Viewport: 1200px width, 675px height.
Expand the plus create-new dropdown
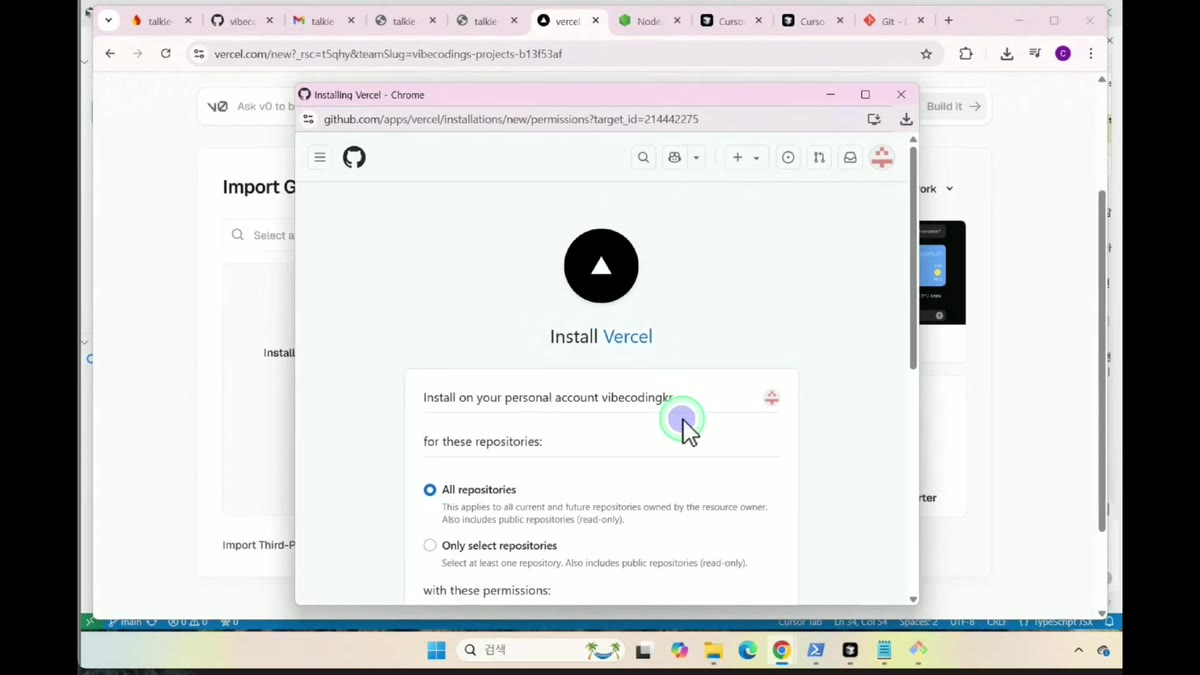click(x=746, y=157)
